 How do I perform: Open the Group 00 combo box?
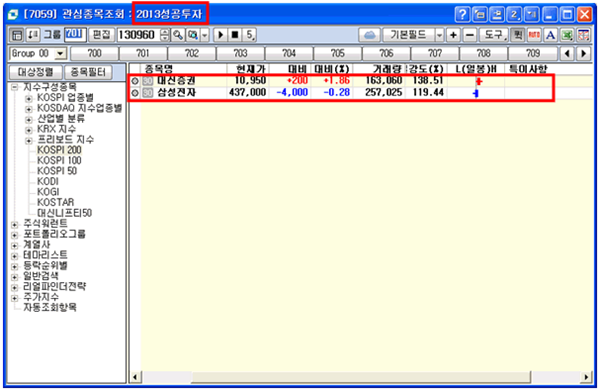pos(38,53)
